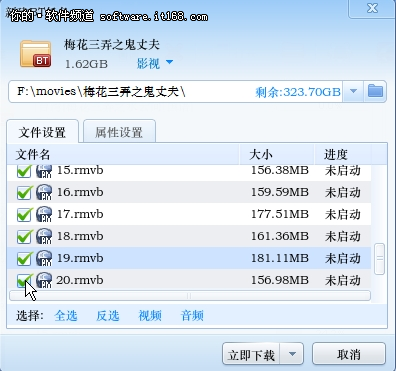Switch to the 属性设置 tab
The width and height of the screenshot is (396, 371).
point(119,132)
